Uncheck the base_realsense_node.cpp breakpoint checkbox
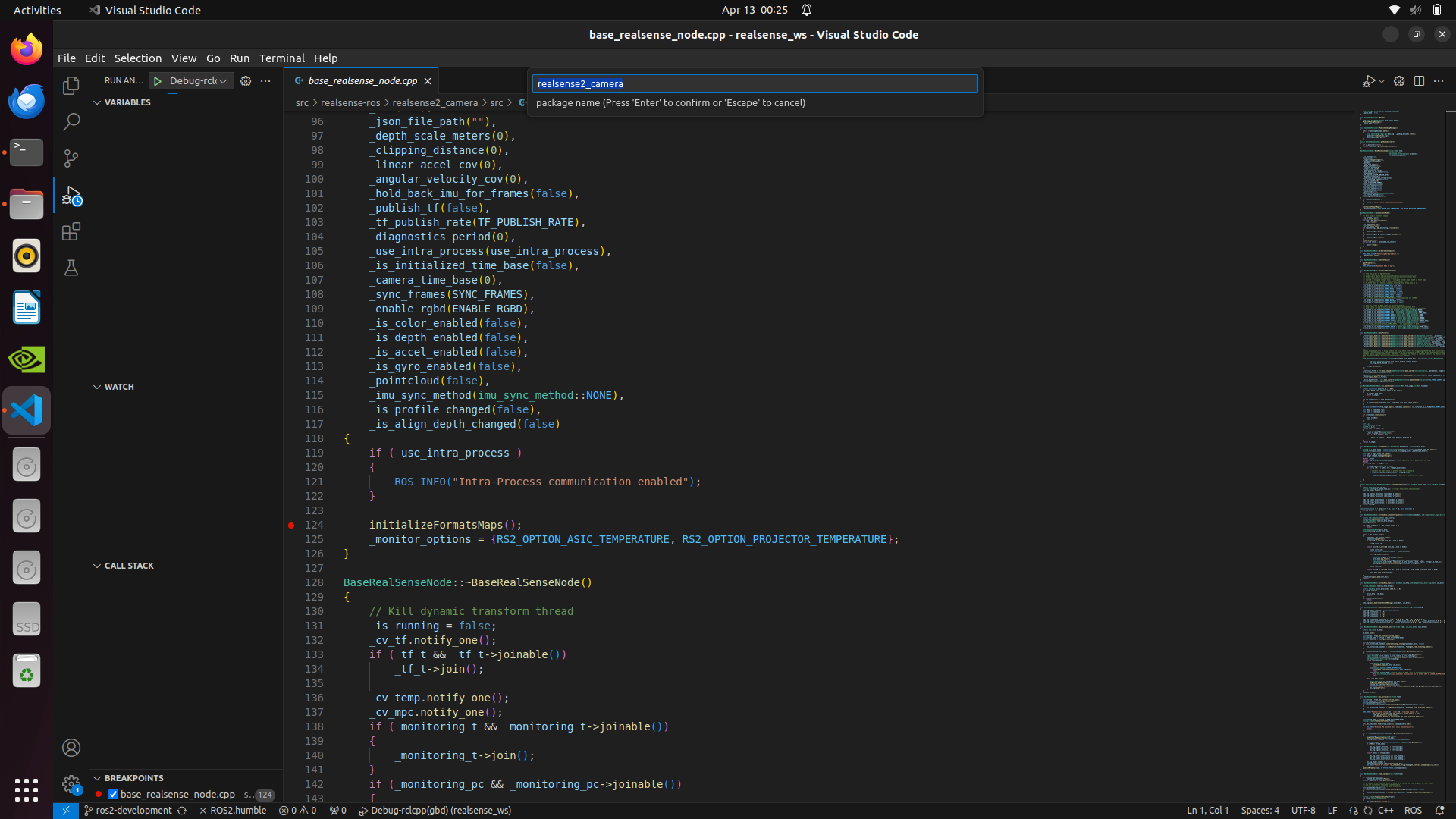Screen dimensions: 1456x819 (113, 795)
